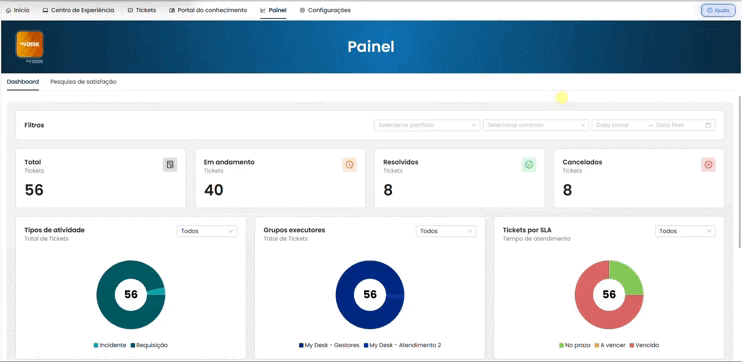This screenshot has height=362, width=742.
Task: Toggle the No prazo legend item
Action: point(574,345)
